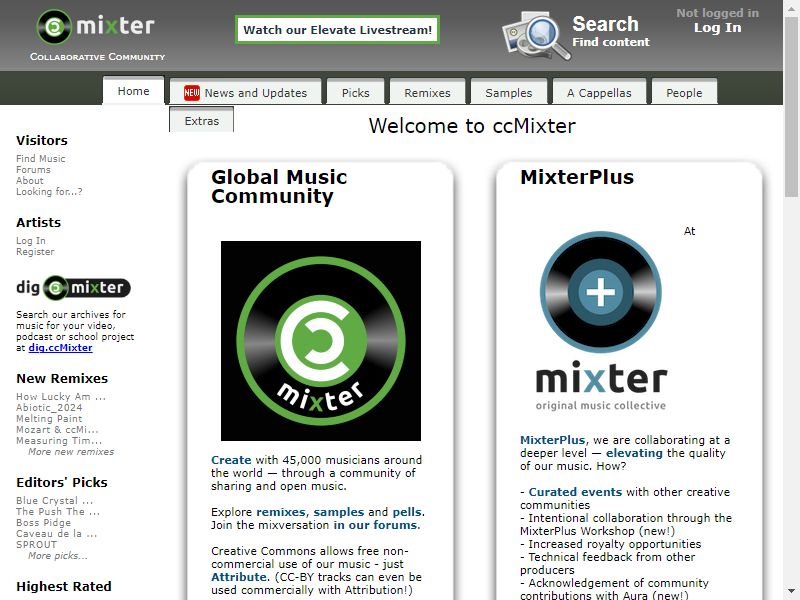Open the Curated events link
The height and width of the screenshot is (600, 800).
point(575,492)
